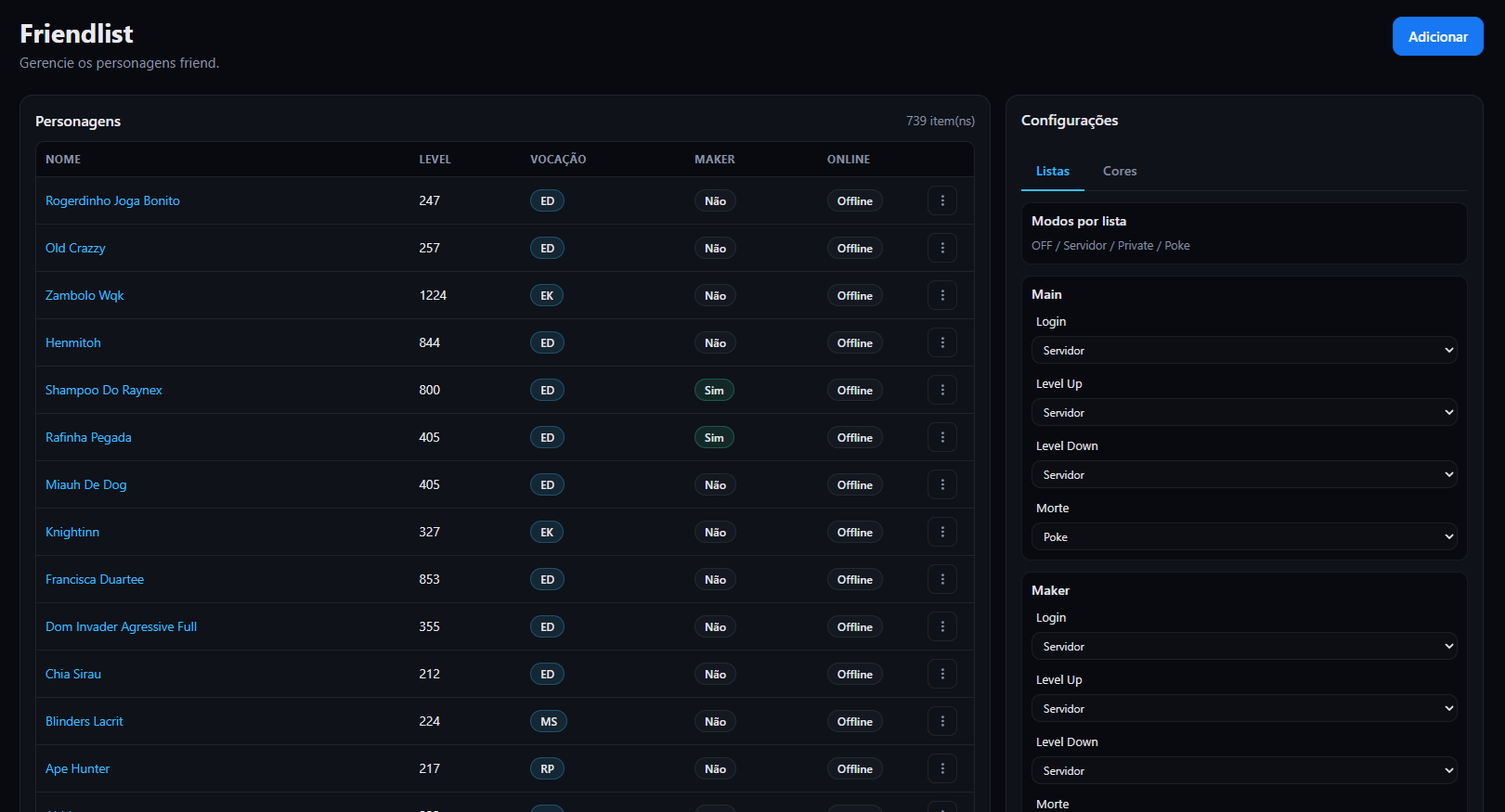Open actions for Dom Invader Agressive Full

(942, 626)
